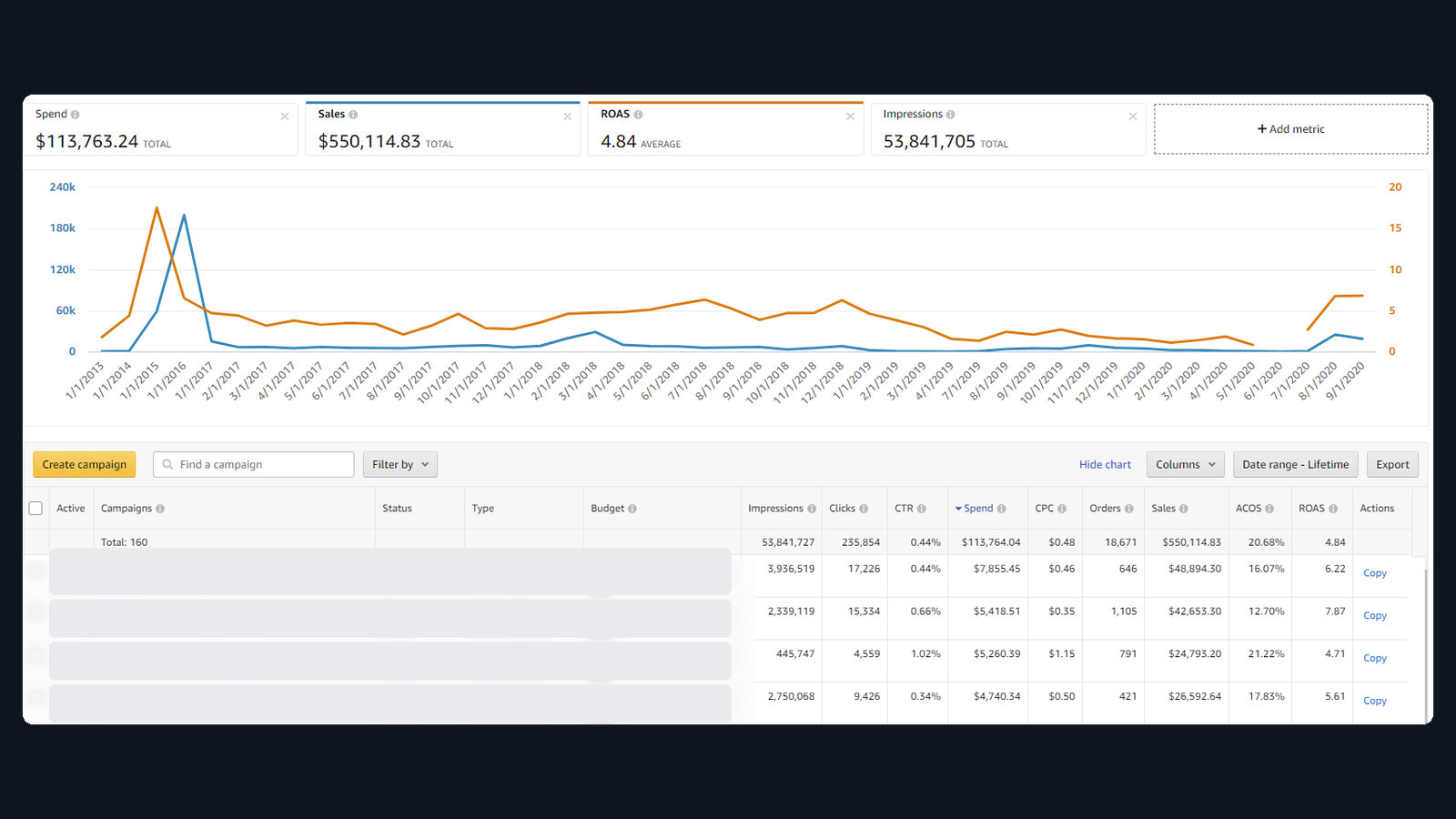1456x819 pixels.
Task: Click Copy in the $4,740.34 spend row
Action: tap(1375, 702)
